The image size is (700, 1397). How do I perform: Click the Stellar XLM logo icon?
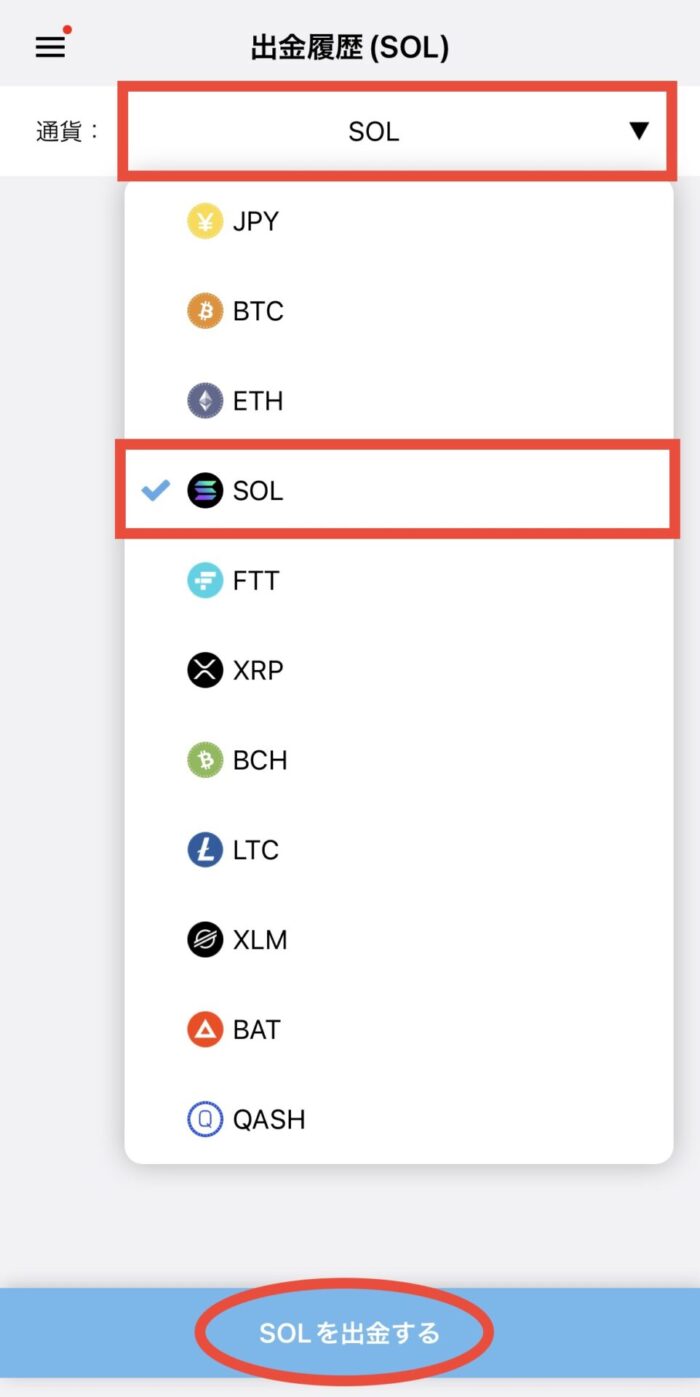(205, 940)
